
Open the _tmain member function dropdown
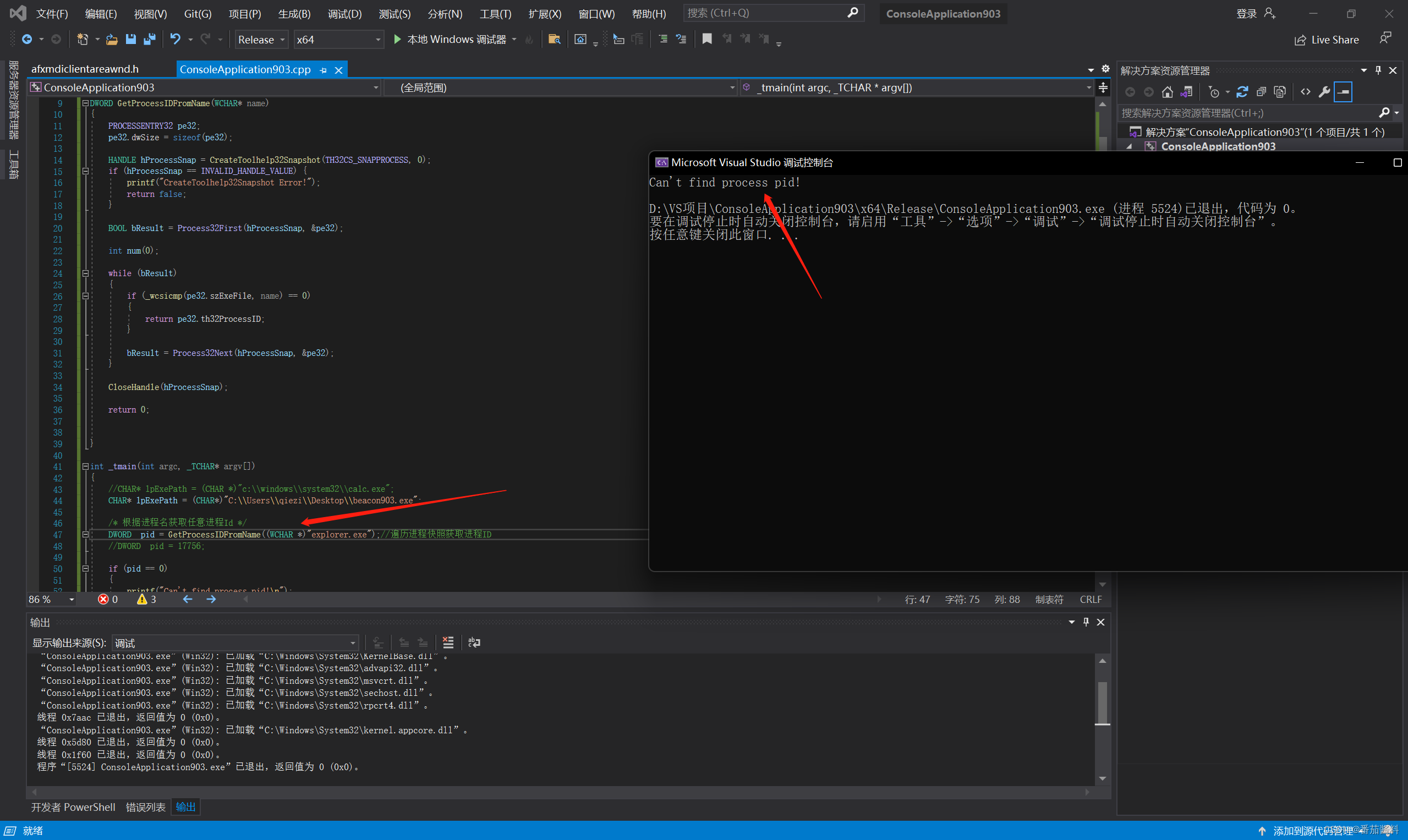[916, 87]
